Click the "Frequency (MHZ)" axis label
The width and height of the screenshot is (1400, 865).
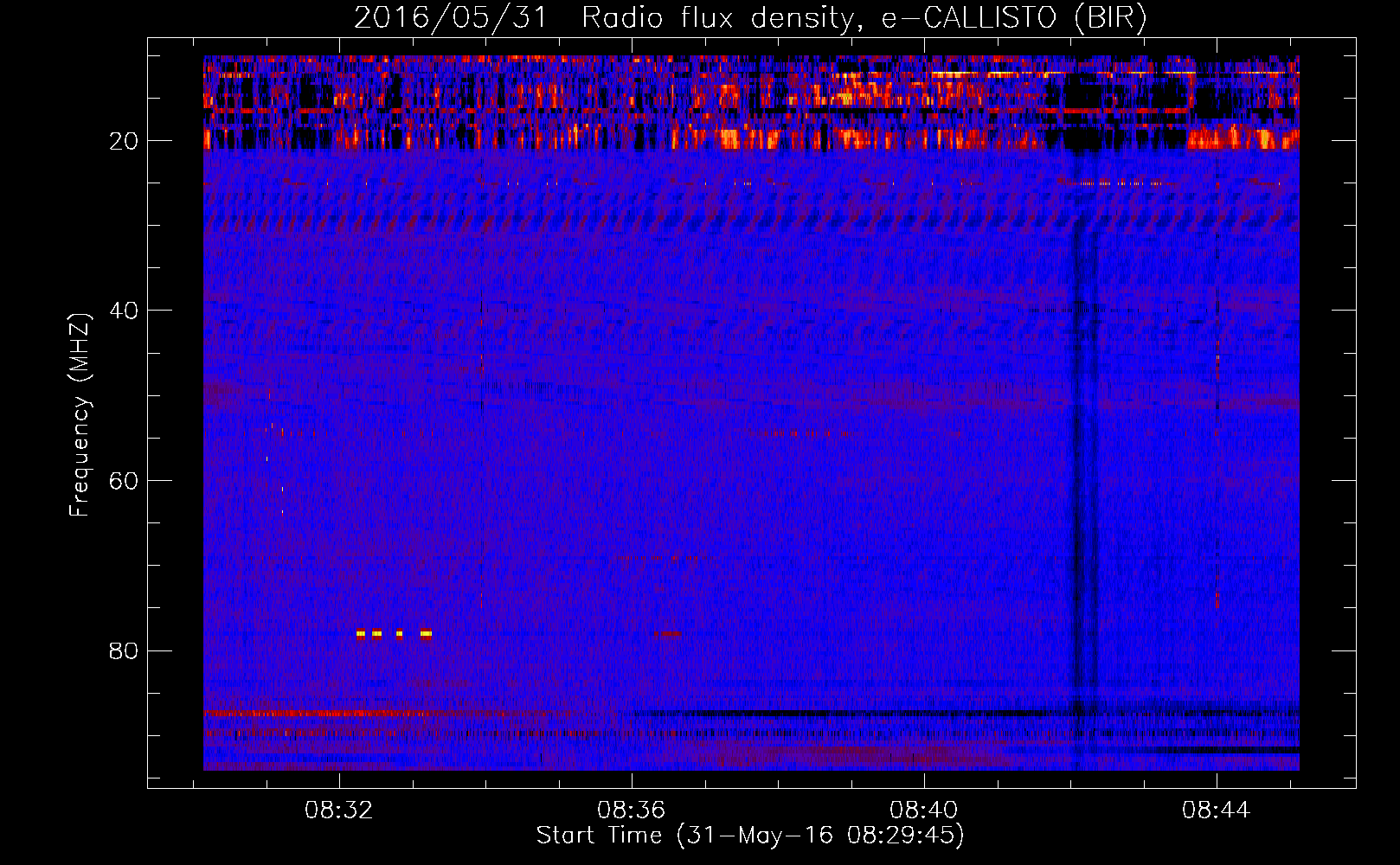[80, 416]
